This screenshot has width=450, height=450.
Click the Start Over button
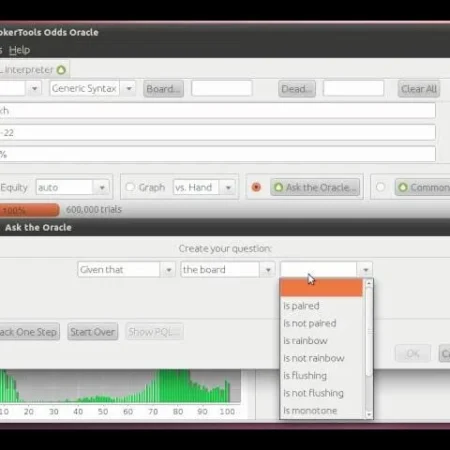[x=93, y=332]
